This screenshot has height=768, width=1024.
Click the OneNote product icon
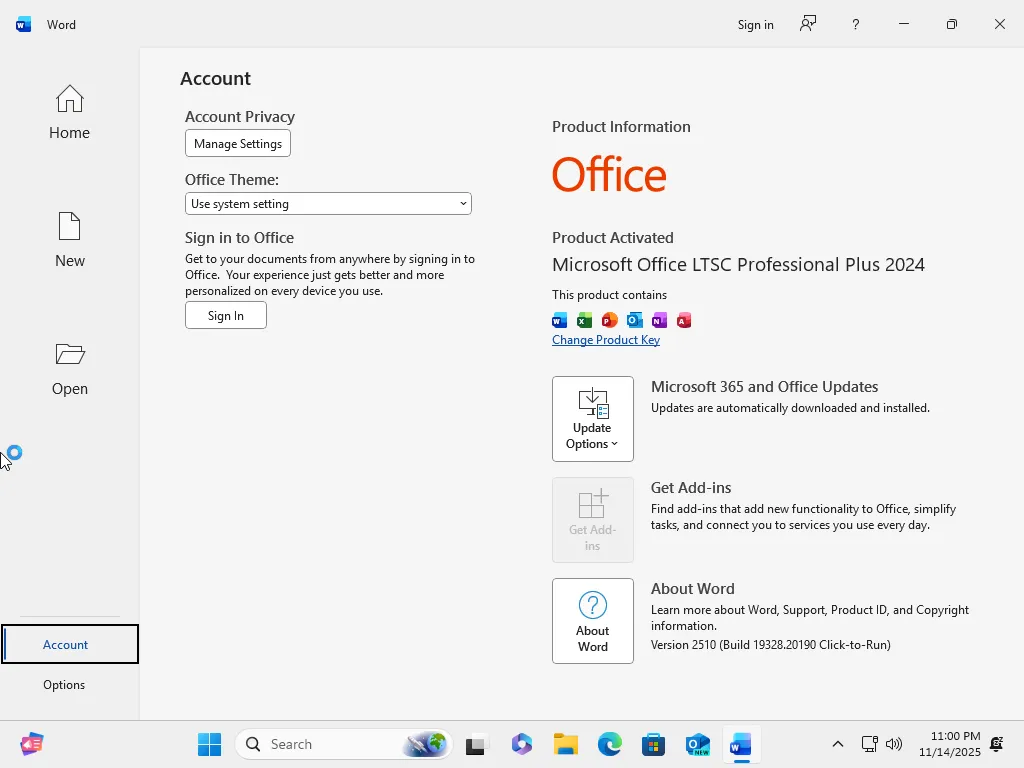coord(659,320)
